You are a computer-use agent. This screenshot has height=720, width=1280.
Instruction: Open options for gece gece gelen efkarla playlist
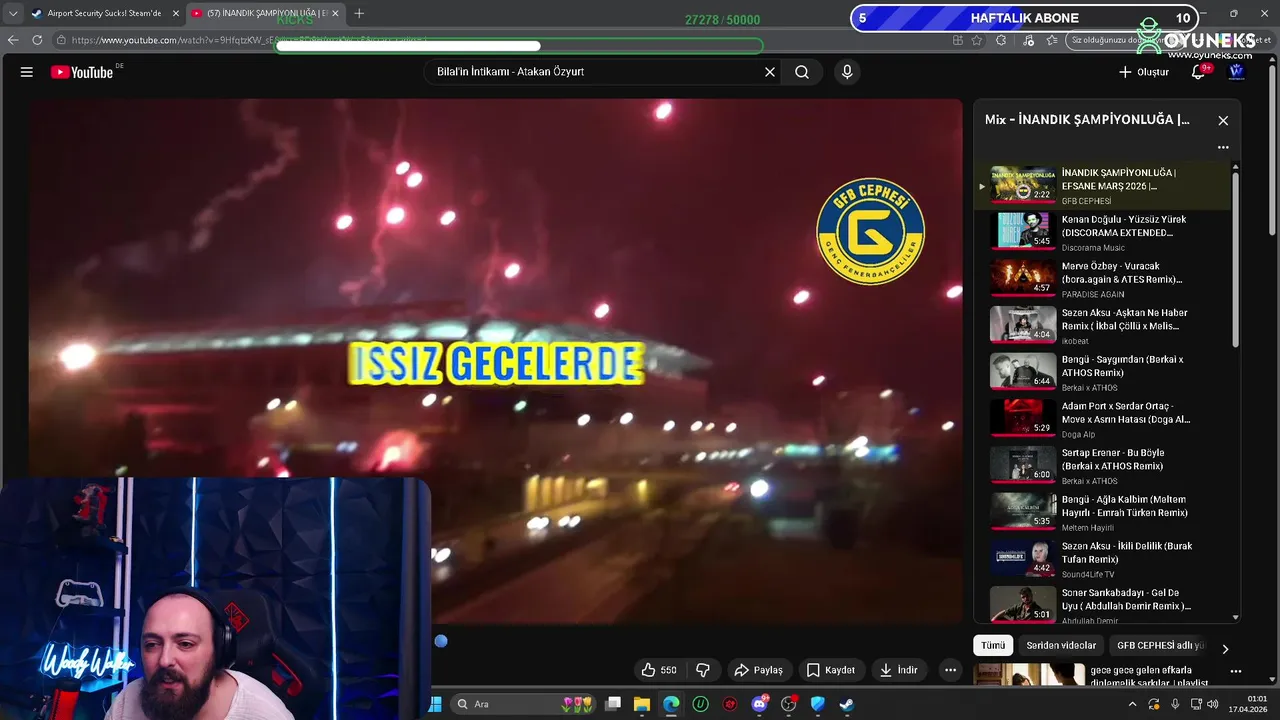pyautogui.click(x=1236, y=671)
